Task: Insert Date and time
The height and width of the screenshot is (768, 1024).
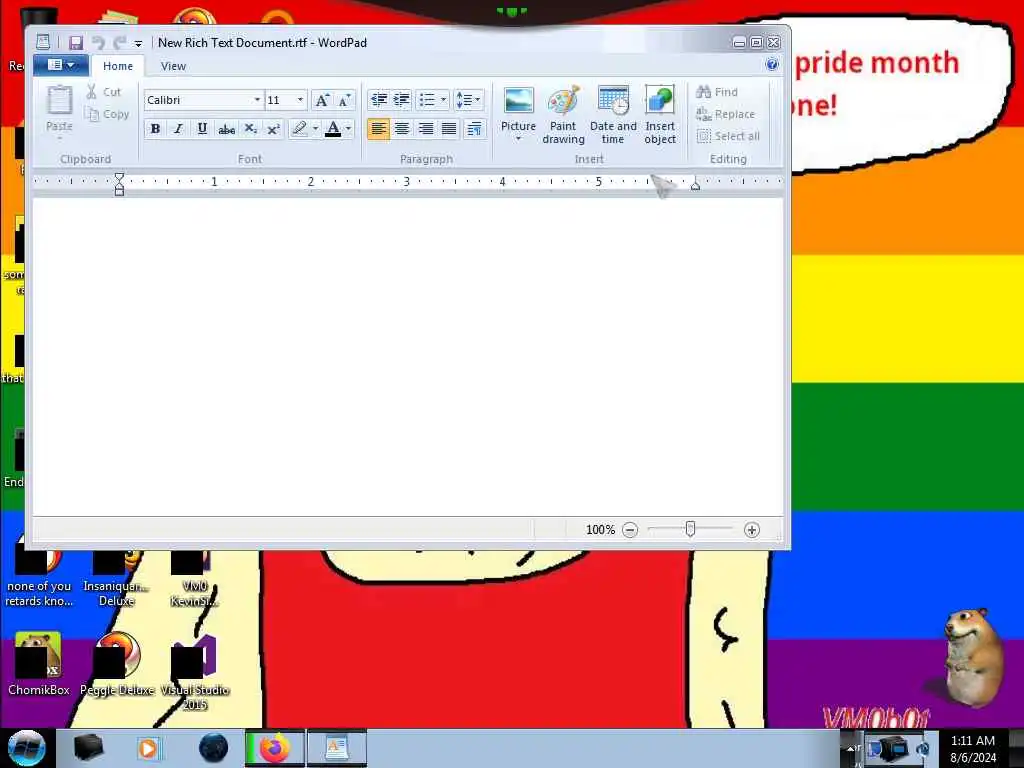Action: coord(613,114)
